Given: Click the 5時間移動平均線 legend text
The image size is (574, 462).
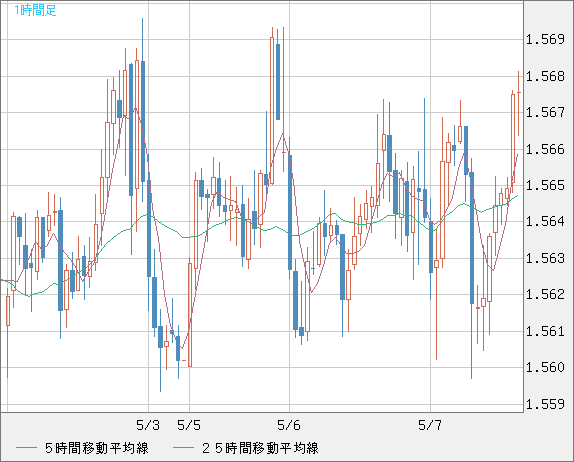Looking at the screenshot, I should [x=97, y=448].
